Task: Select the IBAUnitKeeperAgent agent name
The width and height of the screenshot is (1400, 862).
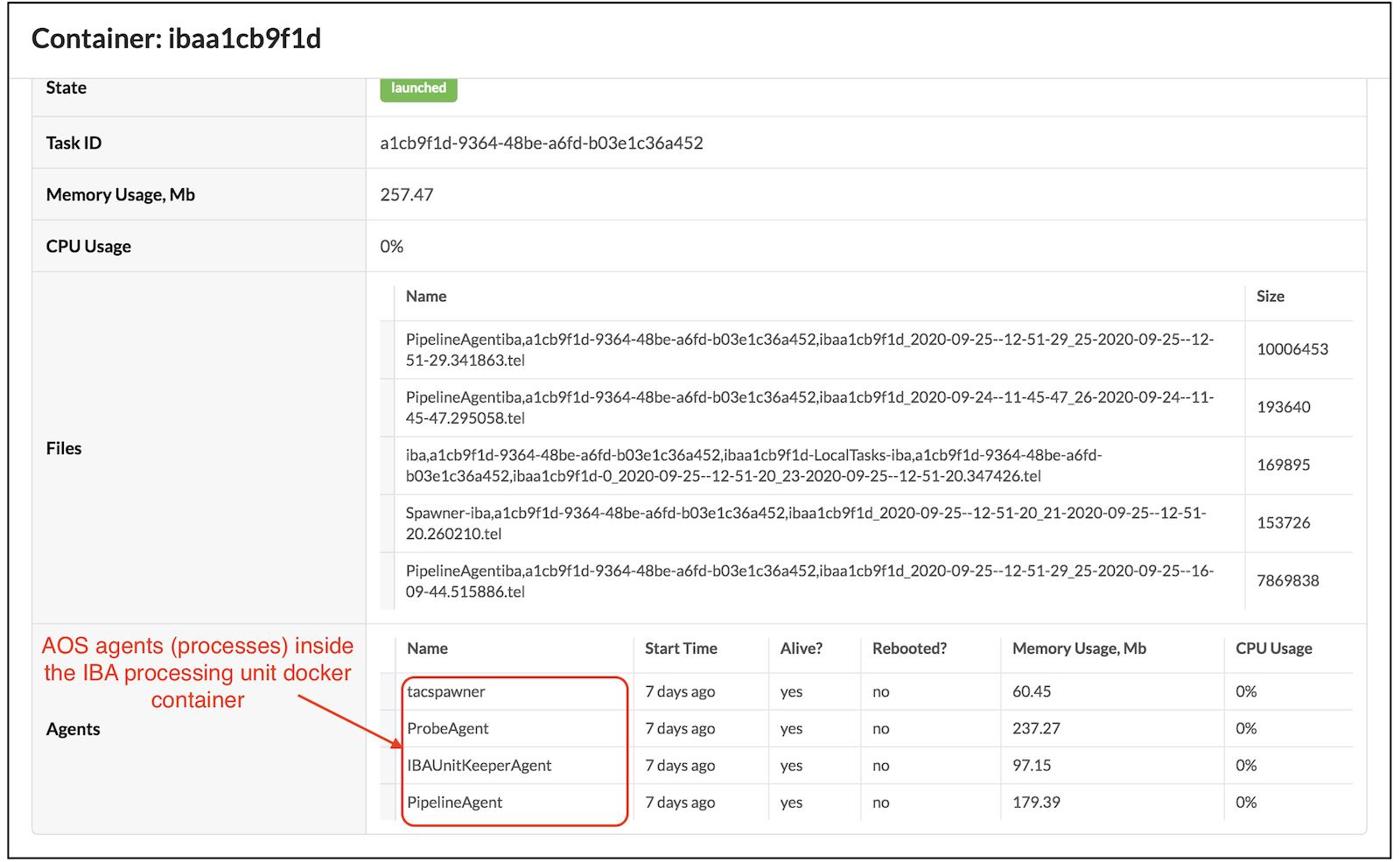Action: [479, 766]
